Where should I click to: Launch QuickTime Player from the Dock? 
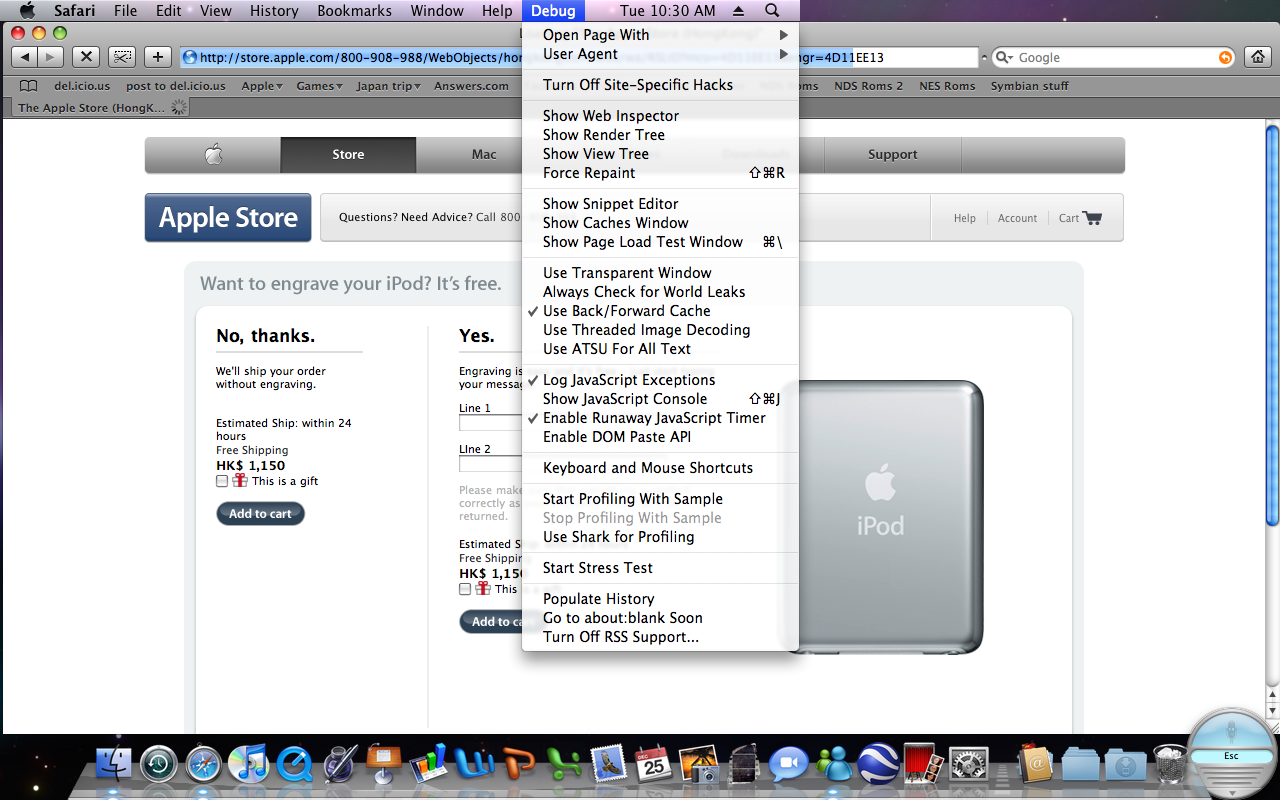[x=294, y=765]
